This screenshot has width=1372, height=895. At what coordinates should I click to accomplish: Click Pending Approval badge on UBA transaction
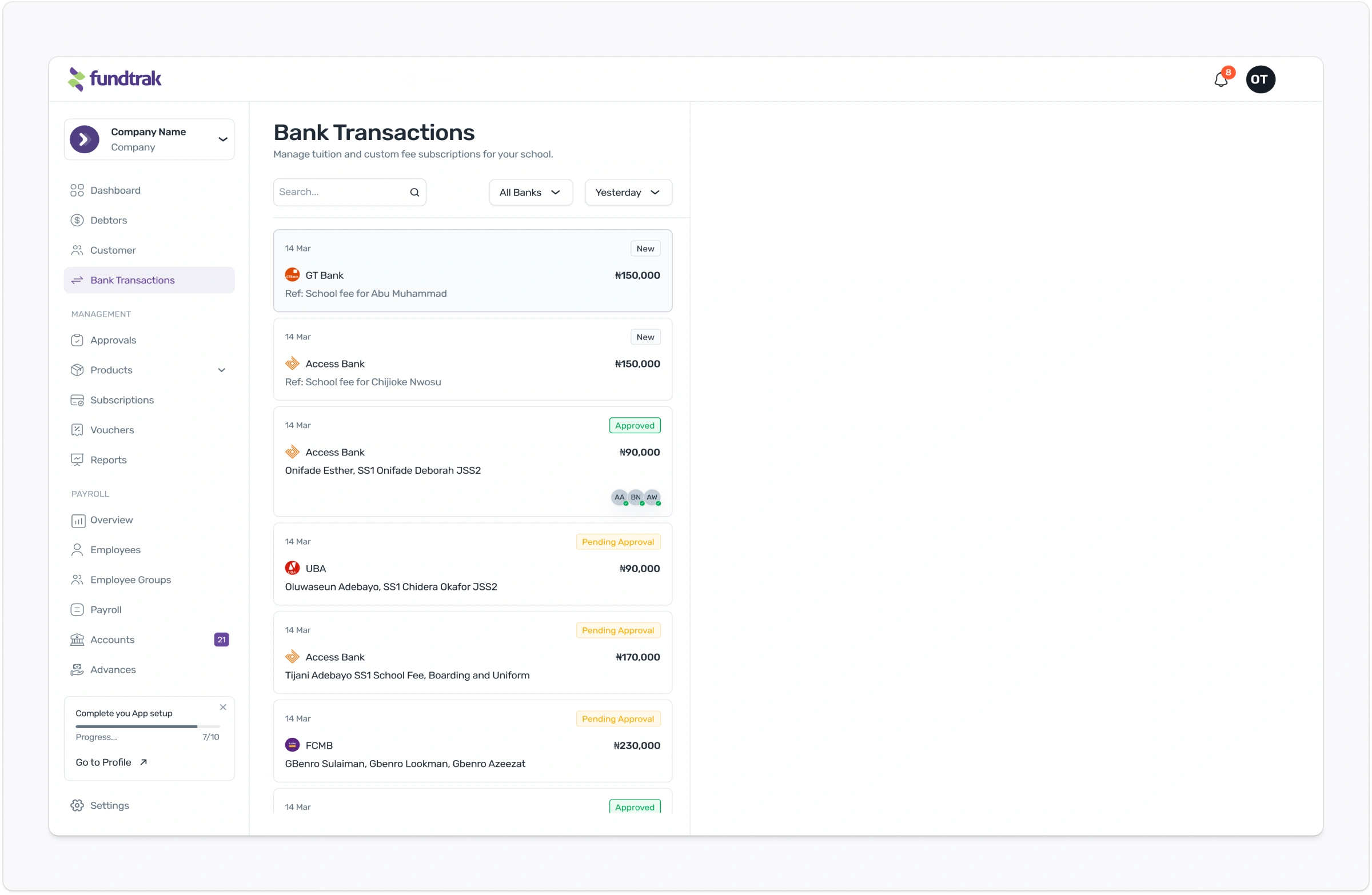click(618, 542)
